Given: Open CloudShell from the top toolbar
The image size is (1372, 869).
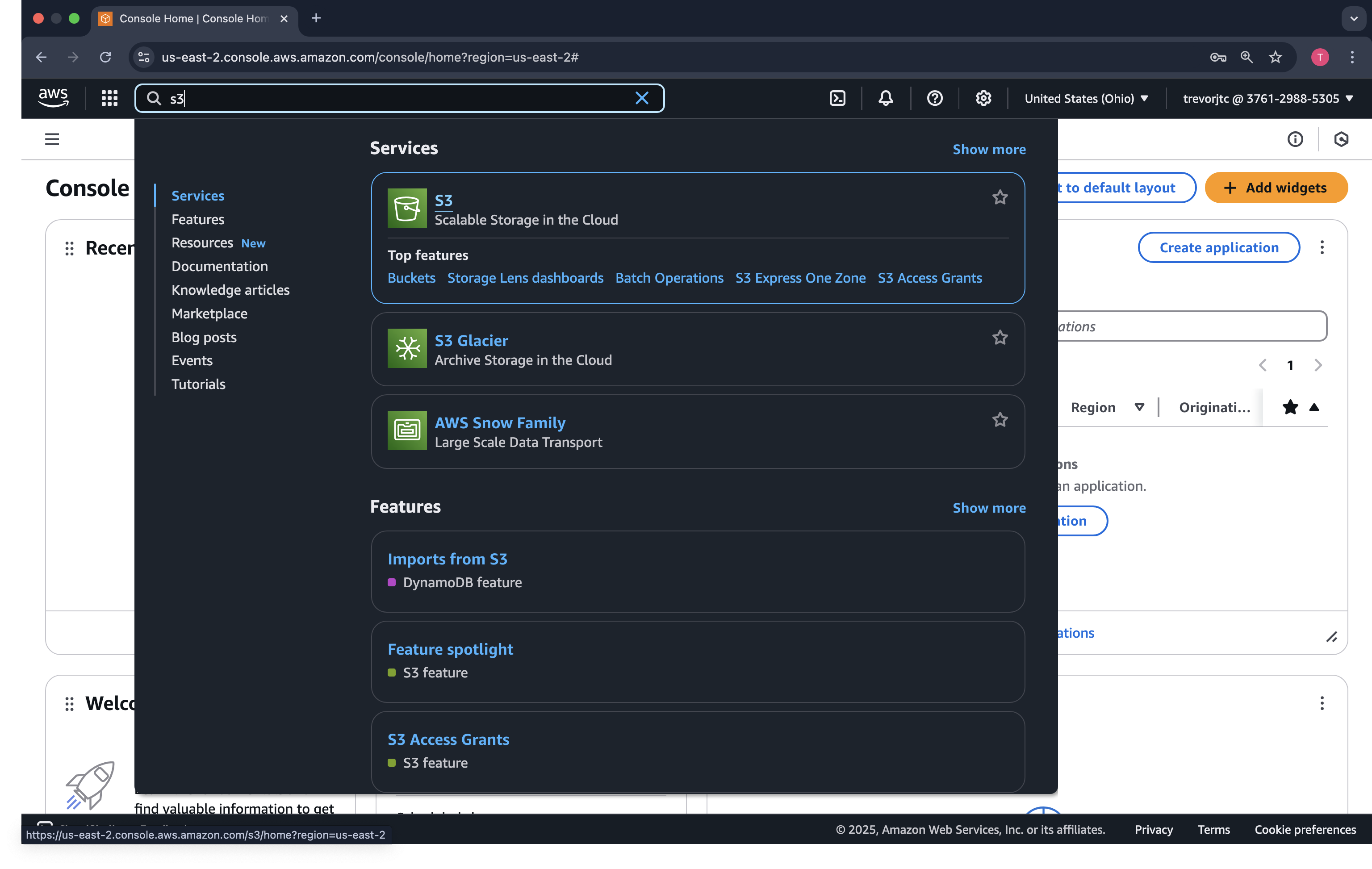Looking at the screenshot, I should 837,98.
